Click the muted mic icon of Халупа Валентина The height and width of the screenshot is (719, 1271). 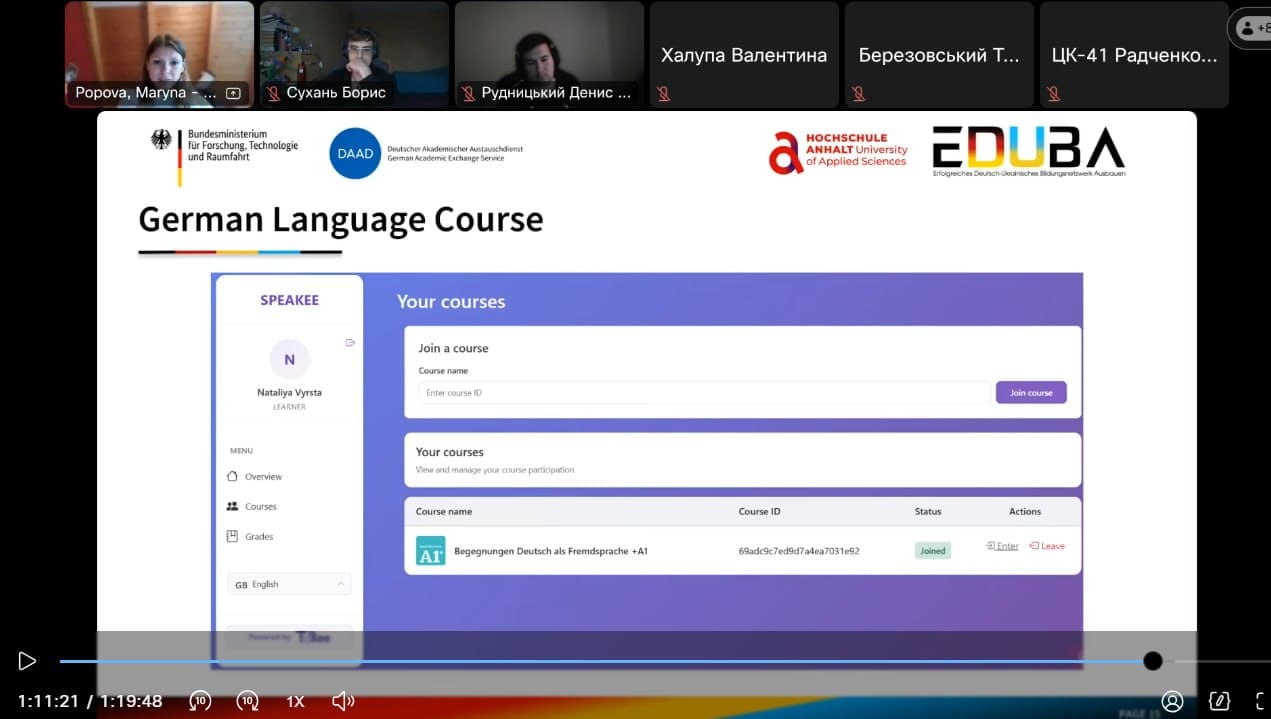pyautogui.click(x=662, y=93)
